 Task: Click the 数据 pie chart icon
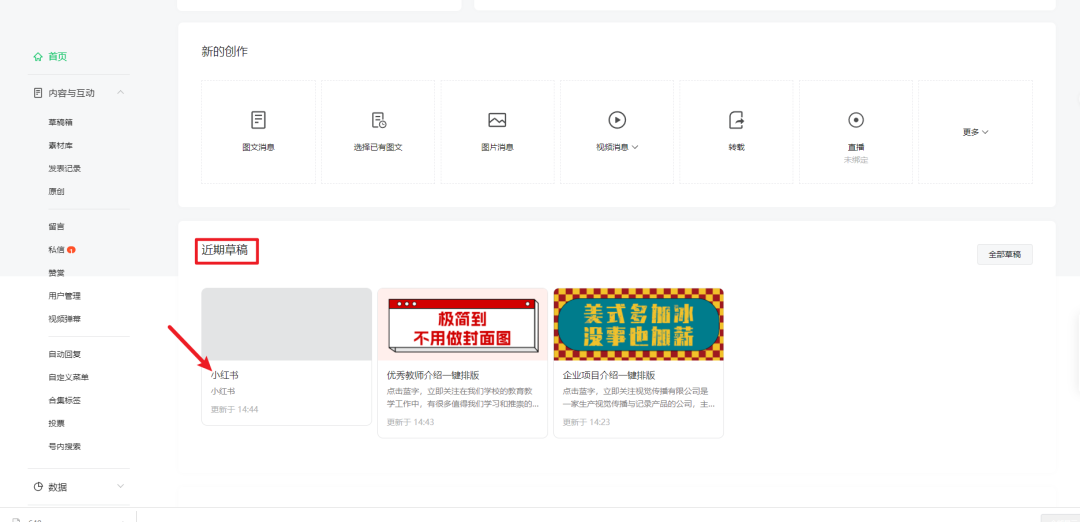pyautogui.click(x=38, y=486)
